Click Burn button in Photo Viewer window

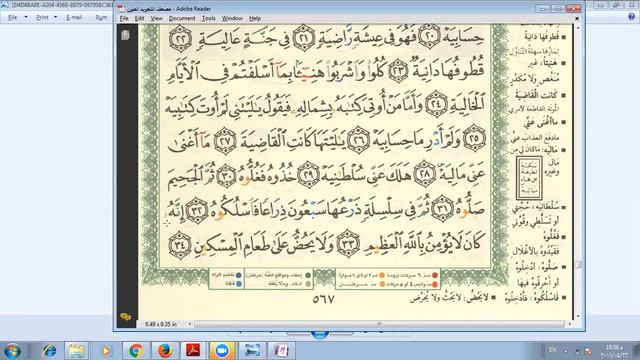101,18
